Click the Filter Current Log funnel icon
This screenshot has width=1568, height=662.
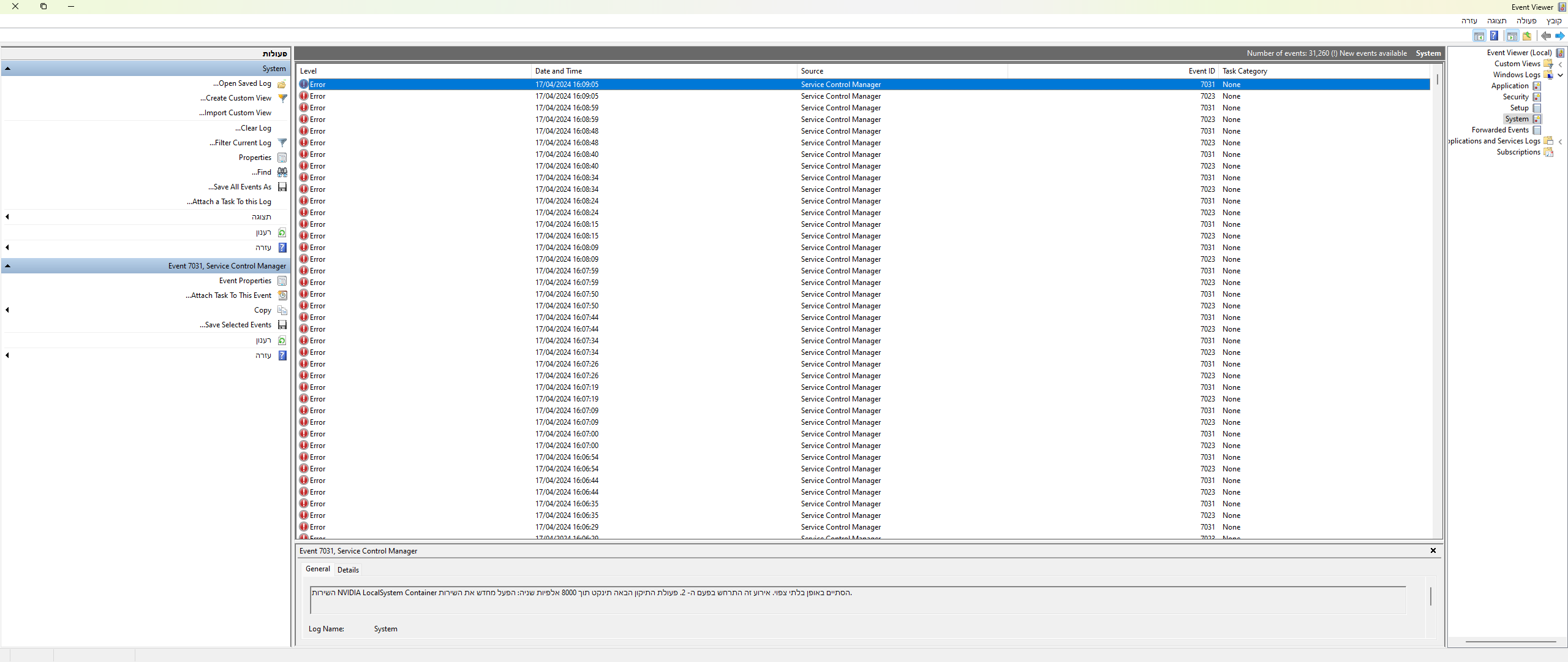[282, 143]
